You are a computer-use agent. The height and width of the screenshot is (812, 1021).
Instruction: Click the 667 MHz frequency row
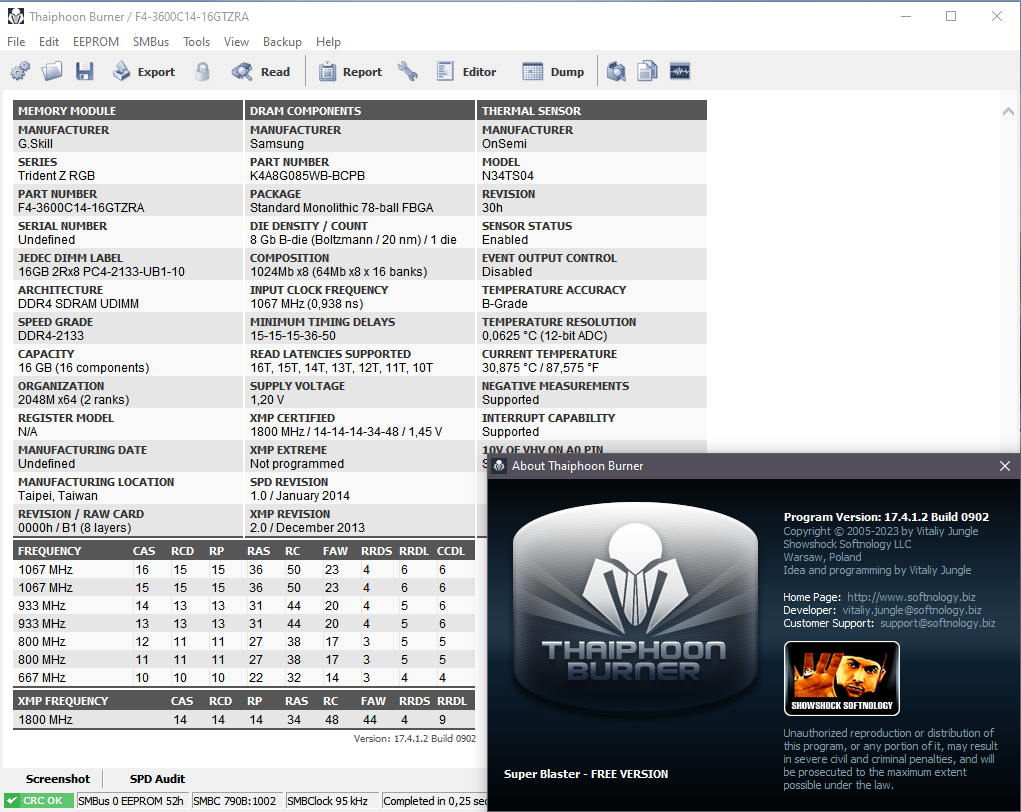pos(244,678)
